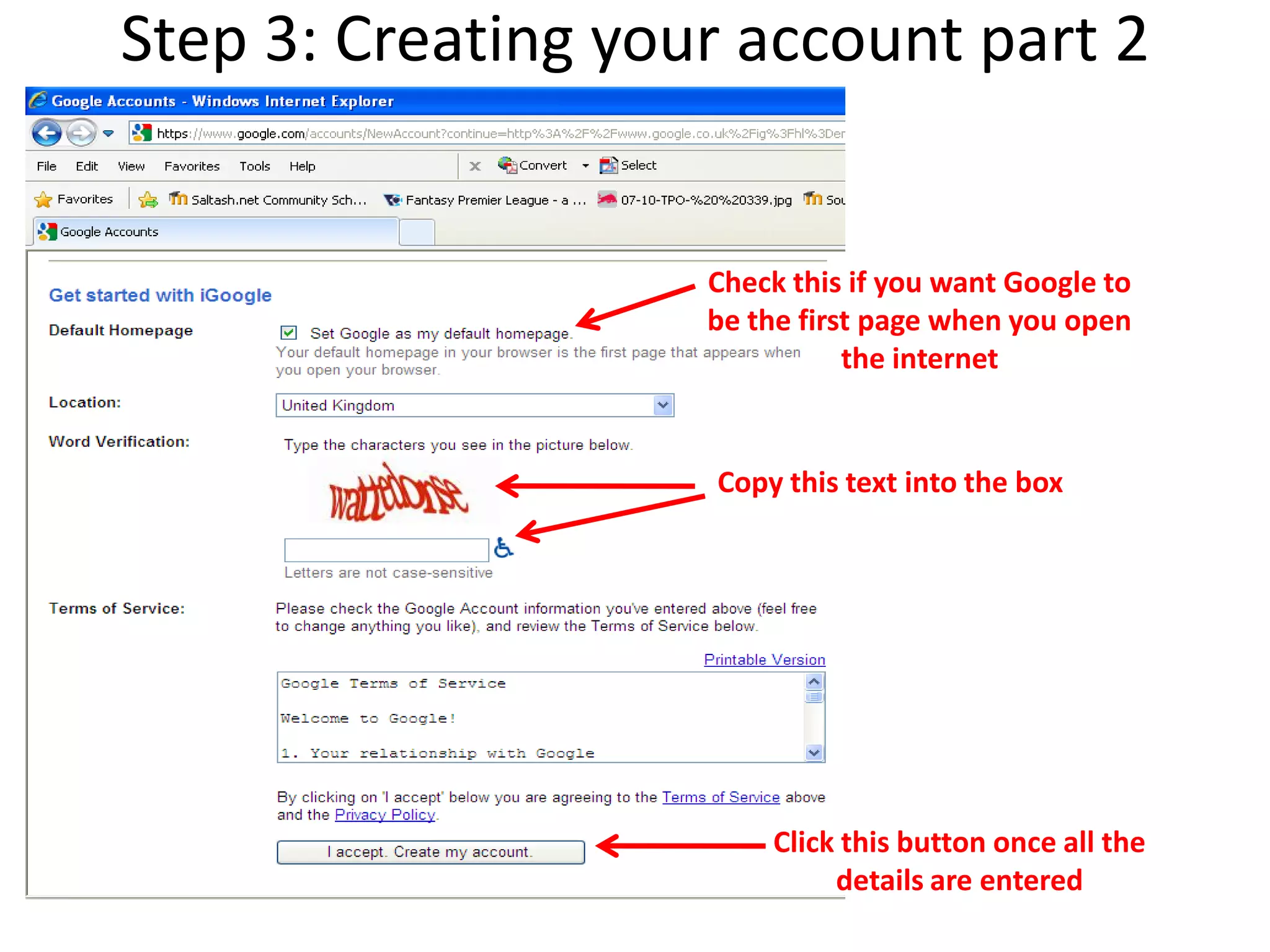Open the Edit menu
1270x952 pixels.
(87, 166)
